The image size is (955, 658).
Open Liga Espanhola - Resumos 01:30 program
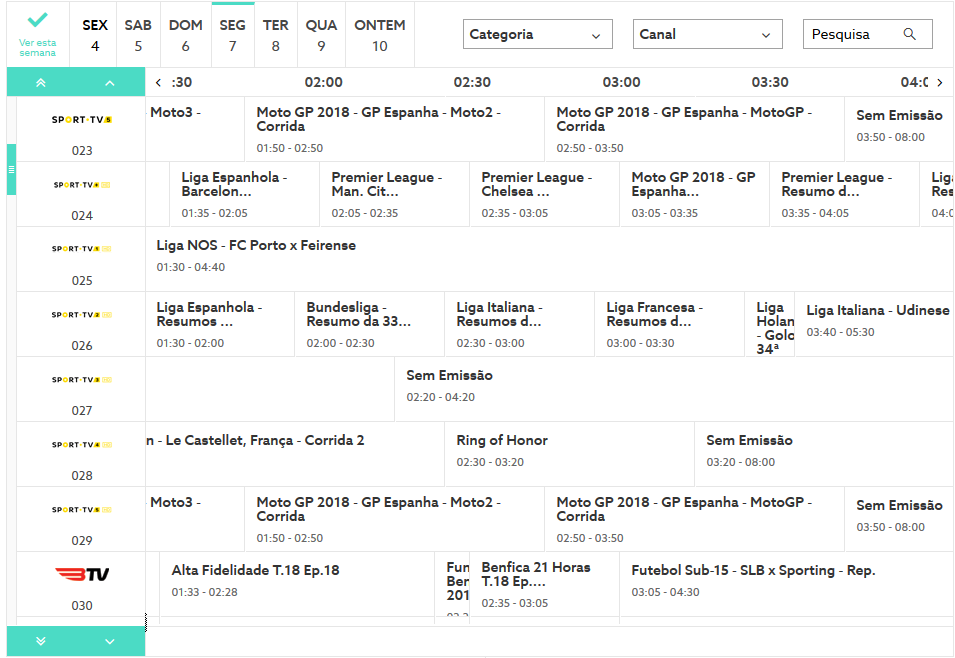coord(220,324)
